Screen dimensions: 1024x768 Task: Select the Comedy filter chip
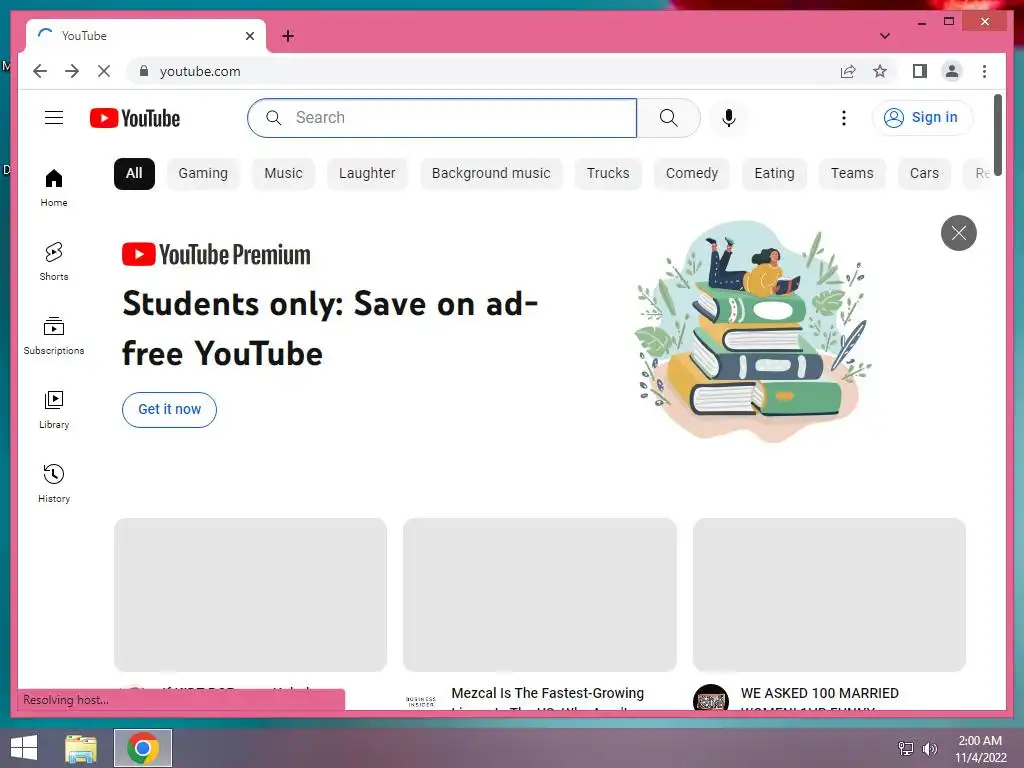tap(692, 174)
